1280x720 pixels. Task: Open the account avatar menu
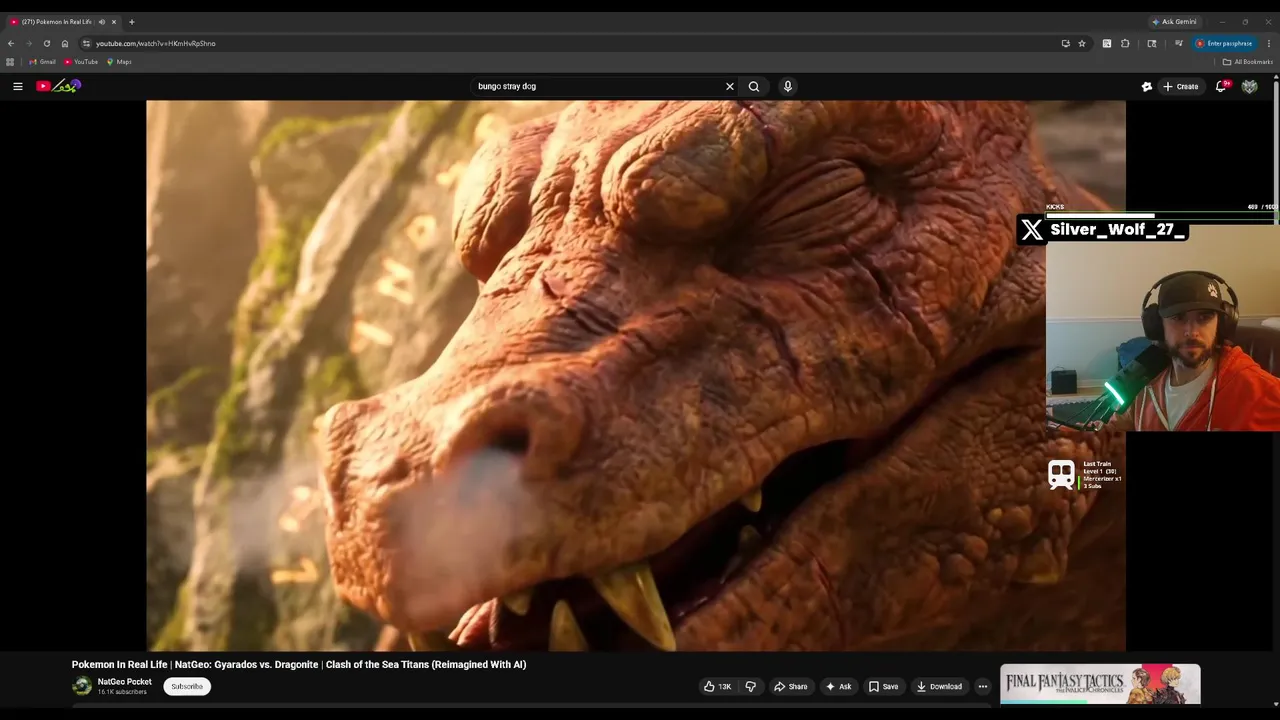click(x=1249, y=86)
